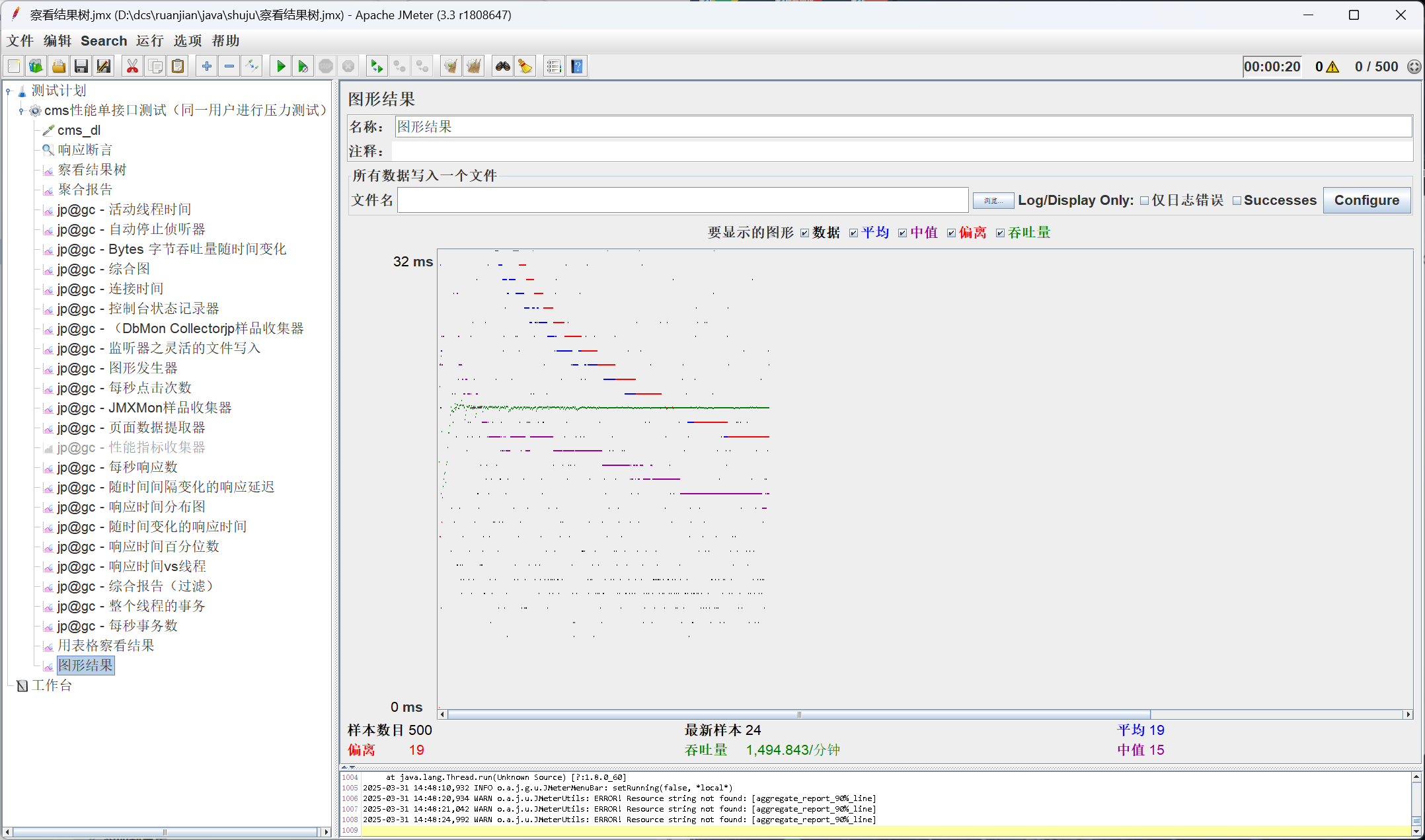Click the Function Helper list icon
This screenshot has width=1425, height=840.
click(554, 66)
